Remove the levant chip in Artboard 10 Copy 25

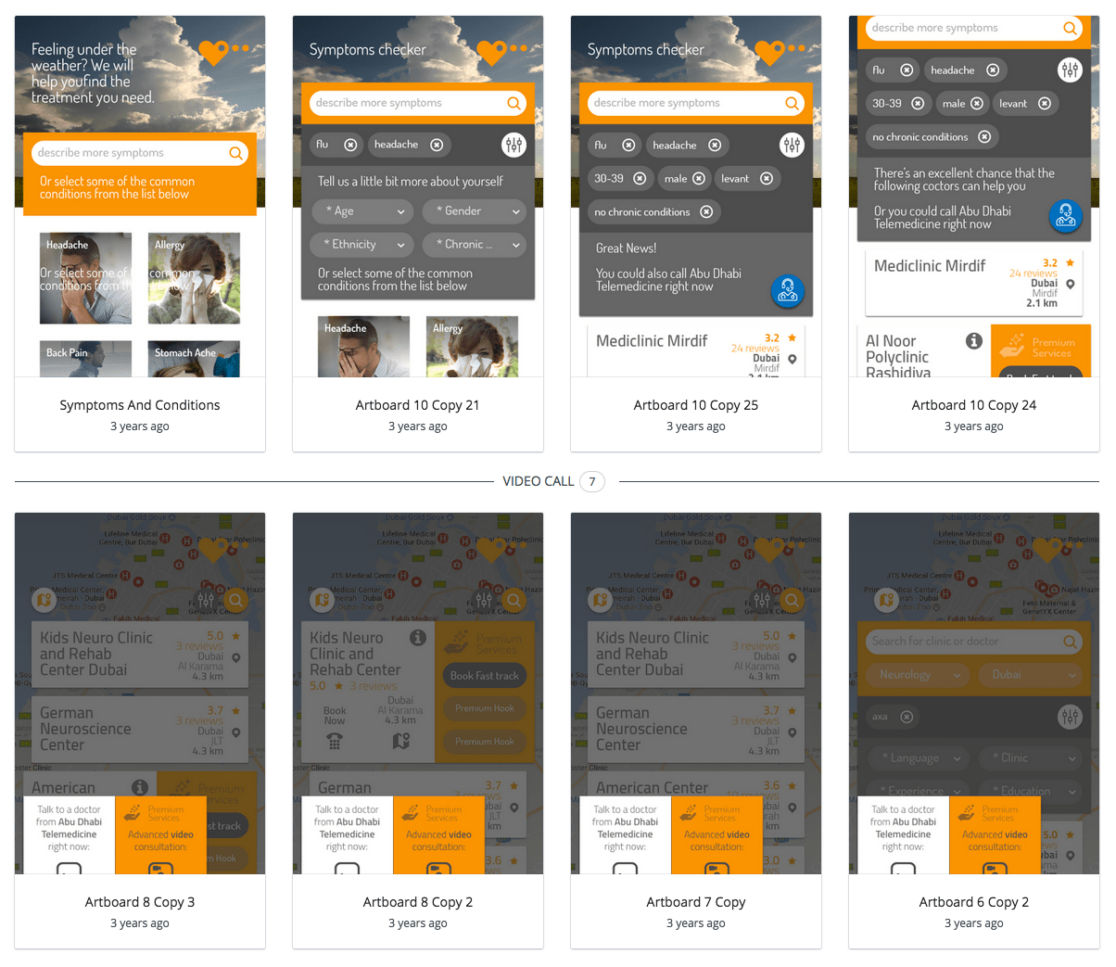click(x=766, y=179)
